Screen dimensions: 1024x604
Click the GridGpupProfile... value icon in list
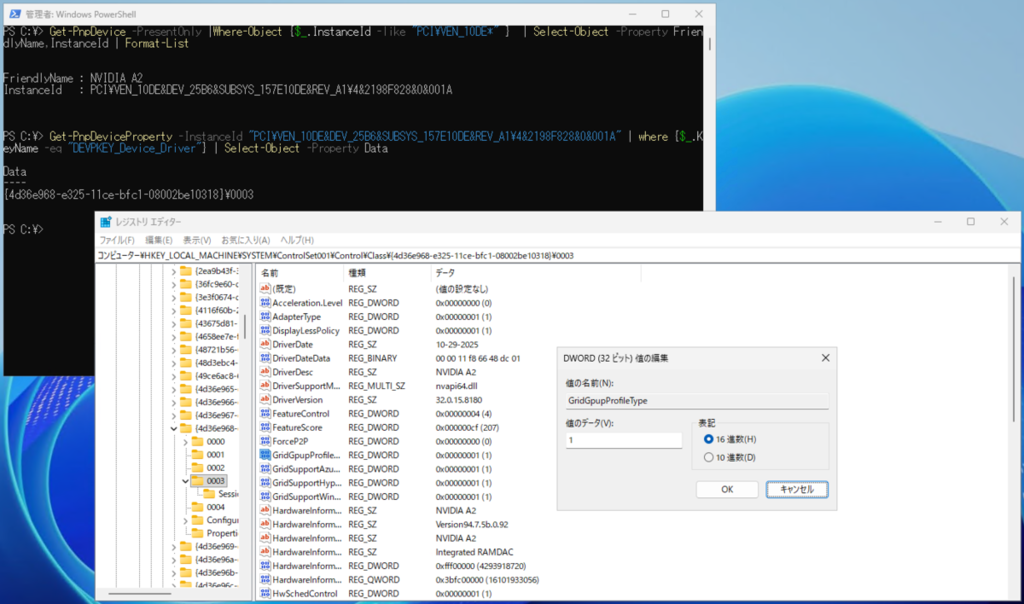(x=265, y=455)
